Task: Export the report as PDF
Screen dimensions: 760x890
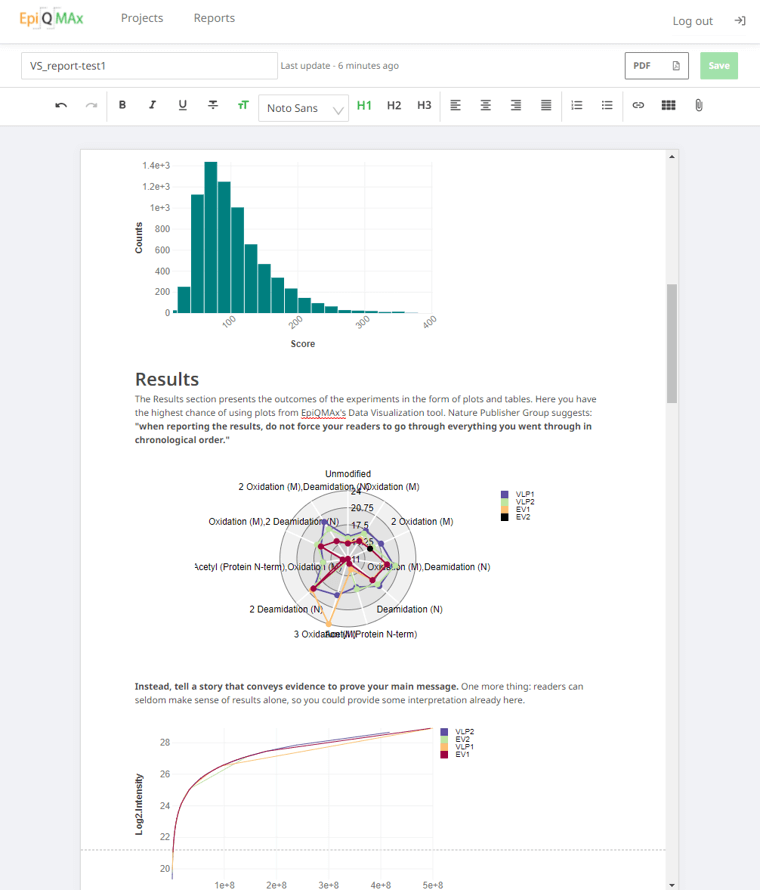Action: pyautogui.click(x=656, y=66)
